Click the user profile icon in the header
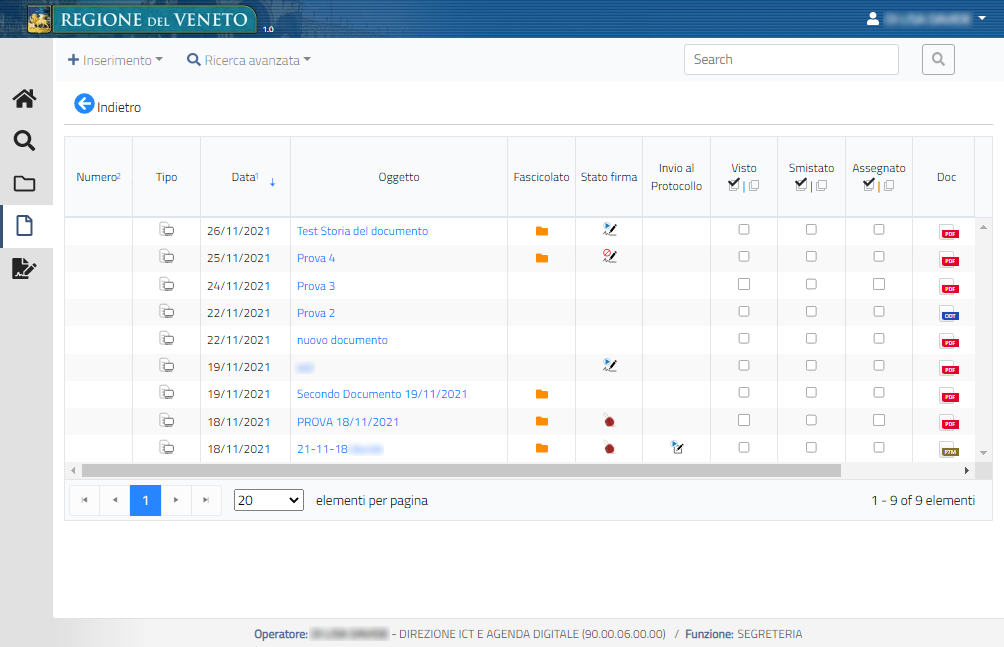Viewport: 1004px width, 647px height. 873,19
